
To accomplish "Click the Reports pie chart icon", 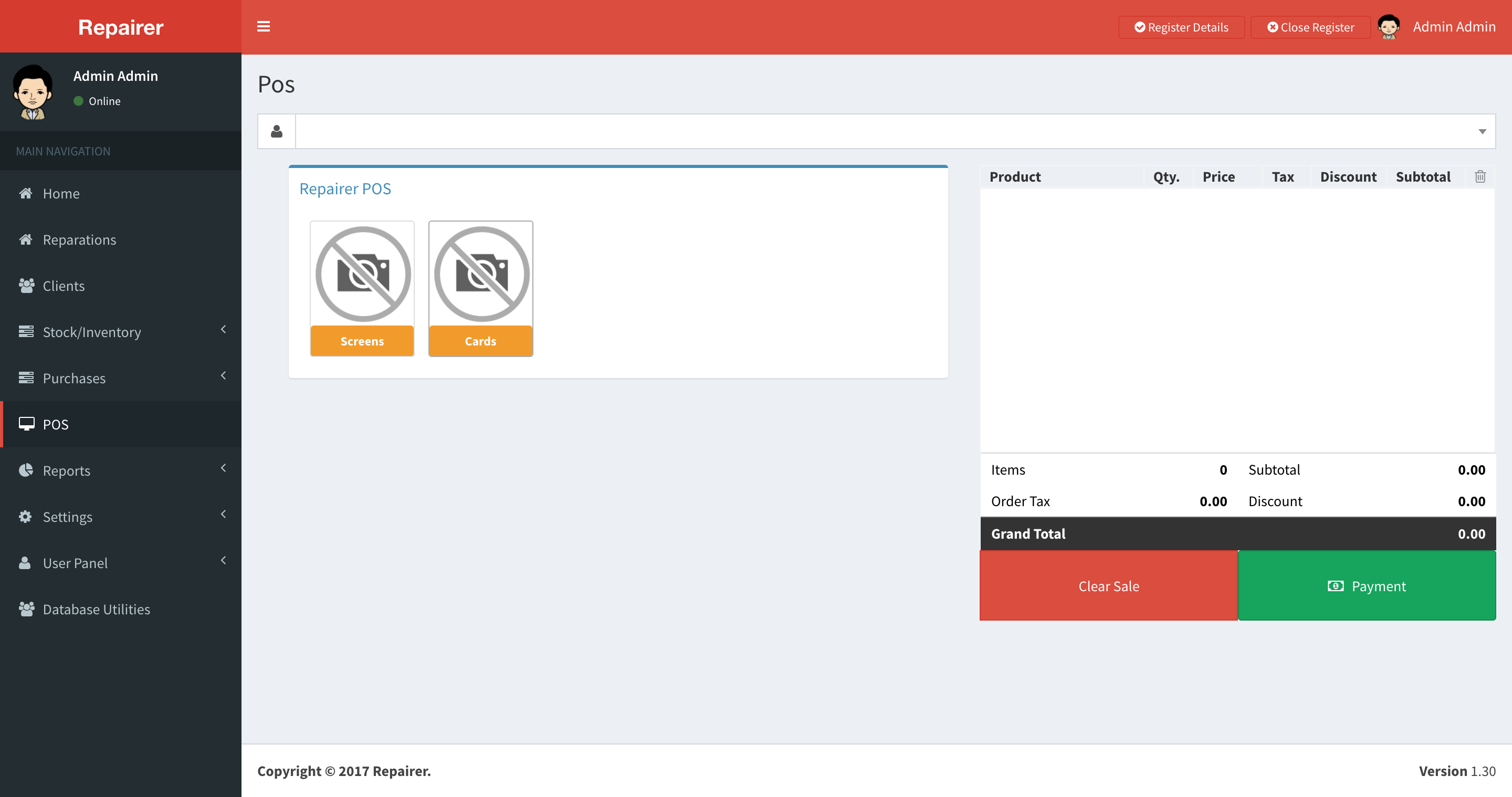I will coord(25,470).
